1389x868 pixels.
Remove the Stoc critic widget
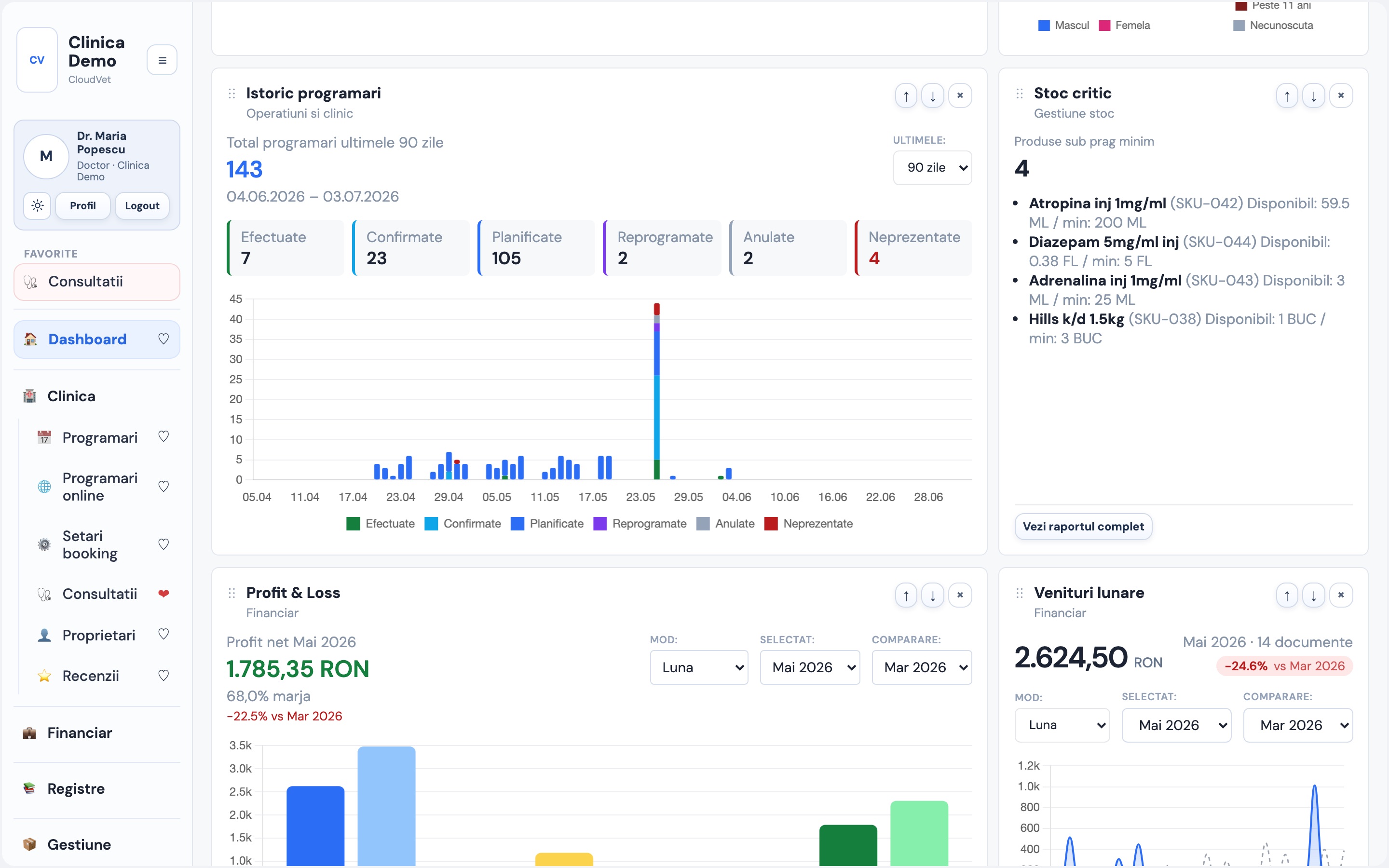click(1341, 95)
